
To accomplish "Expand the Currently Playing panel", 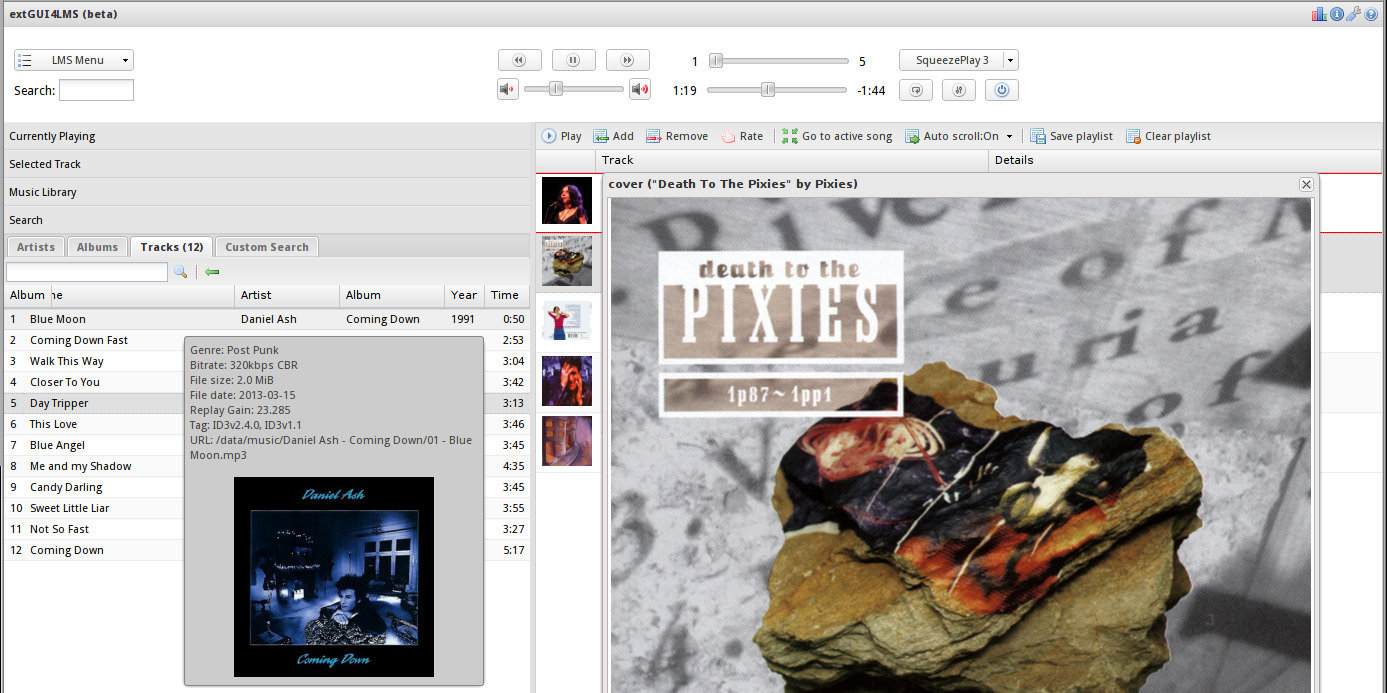I will pos(266,136).
